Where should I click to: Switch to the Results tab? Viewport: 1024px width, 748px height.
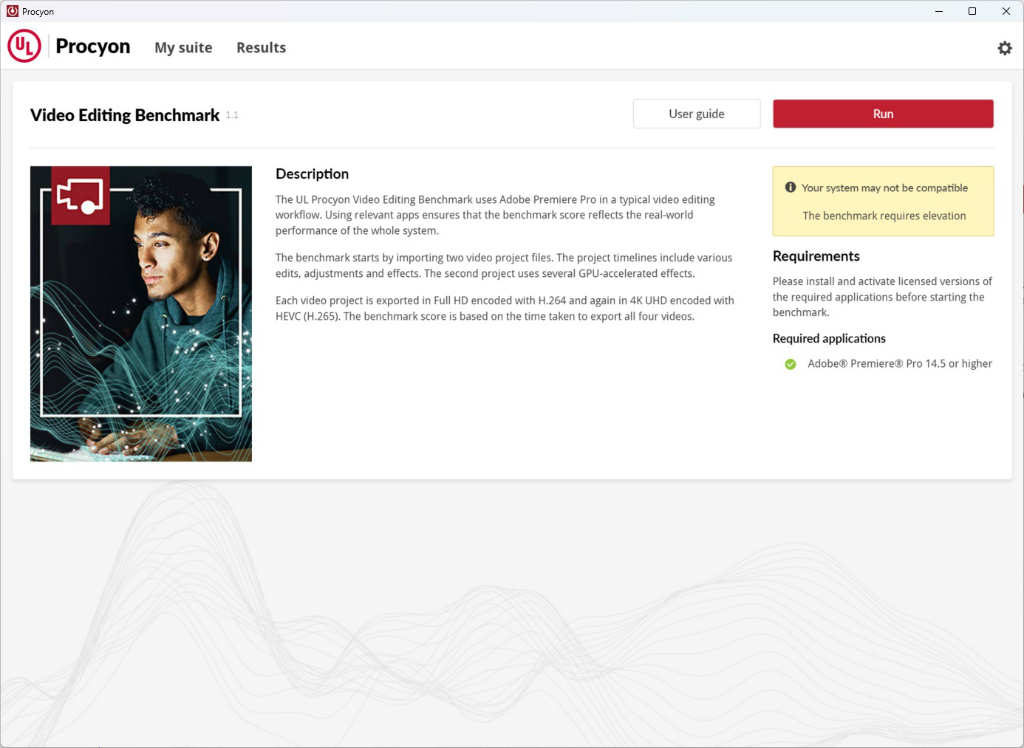click(x=261, y=48)
